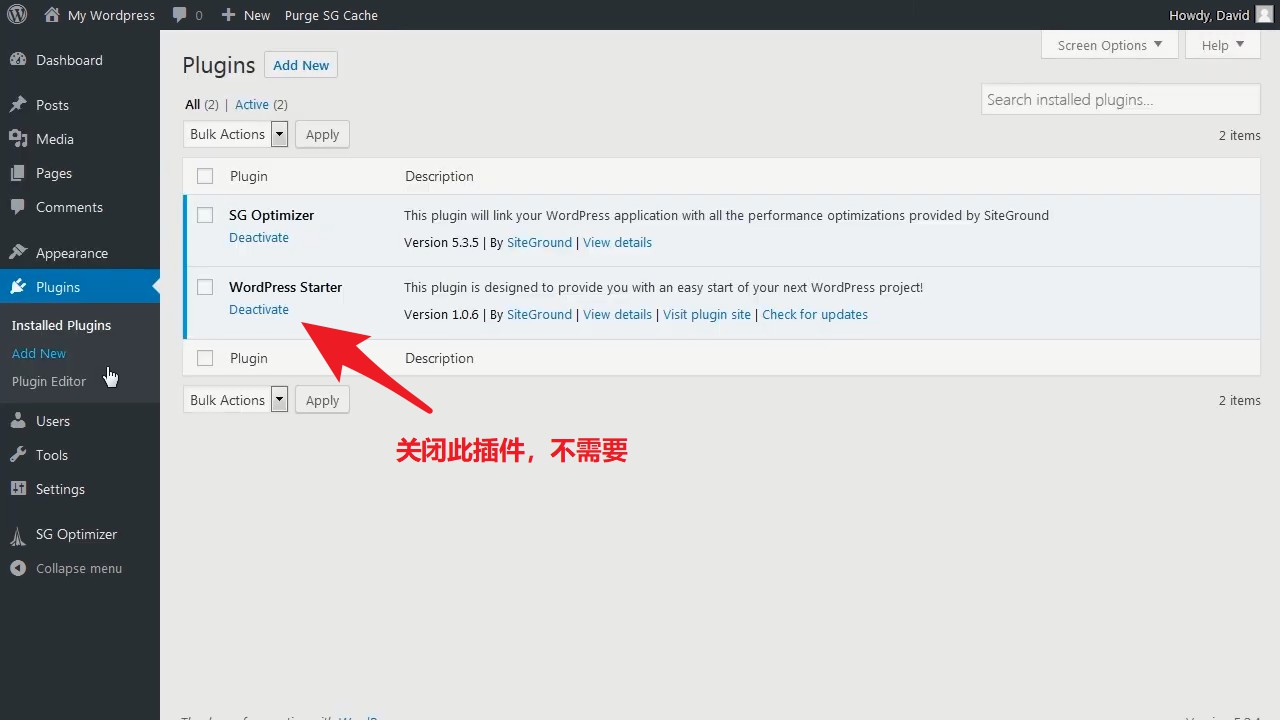Screen dimensions: 1280x720
Task: Open SiteGround author link for WordPress Starter
Action: click(x=539, y=314)
